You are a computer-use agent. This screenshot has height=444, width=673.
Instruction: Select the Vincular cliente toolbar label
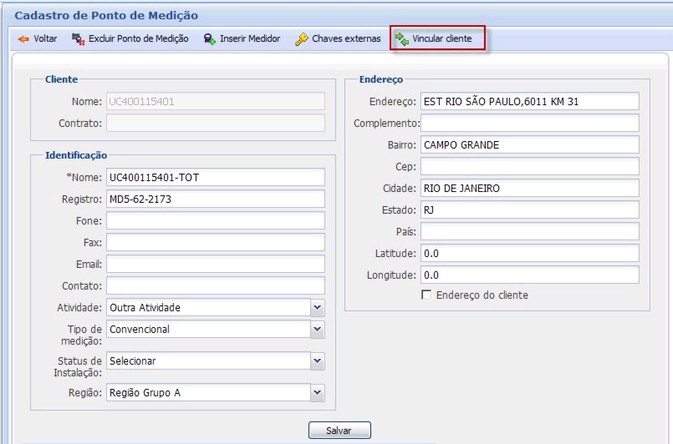point(447,39)
